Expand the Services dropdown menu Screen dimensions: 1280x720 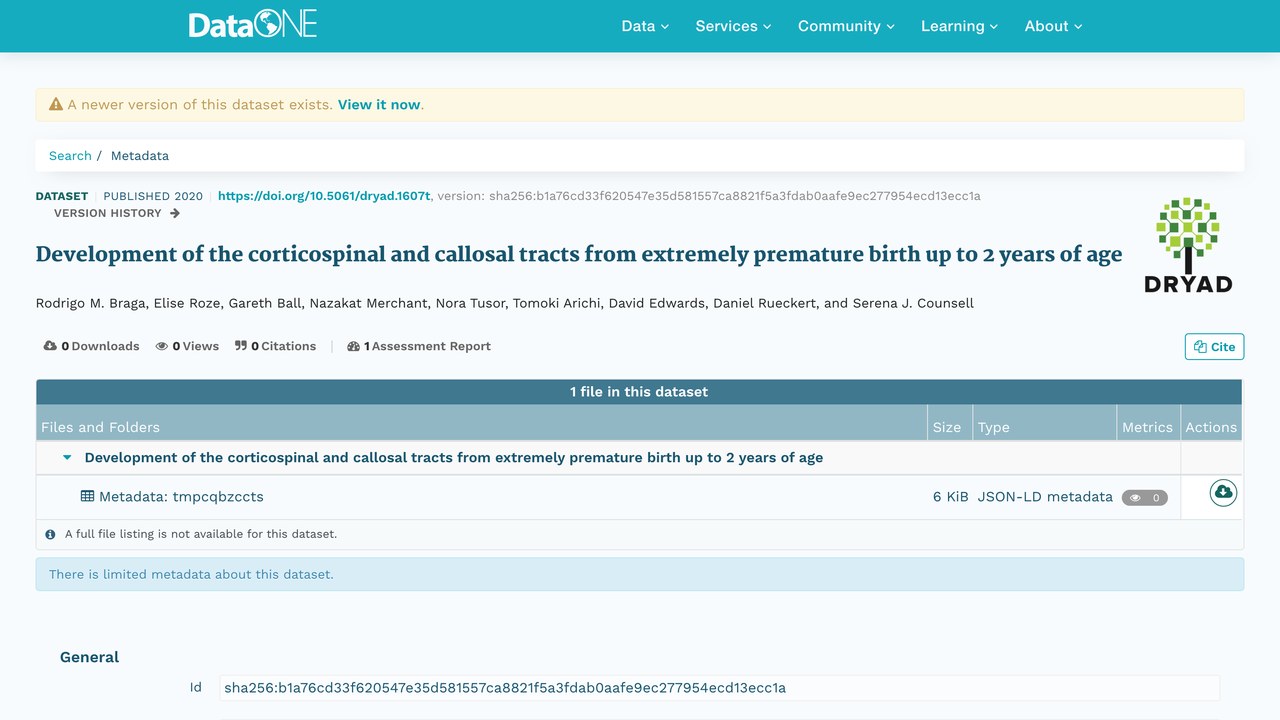[733, 26]
